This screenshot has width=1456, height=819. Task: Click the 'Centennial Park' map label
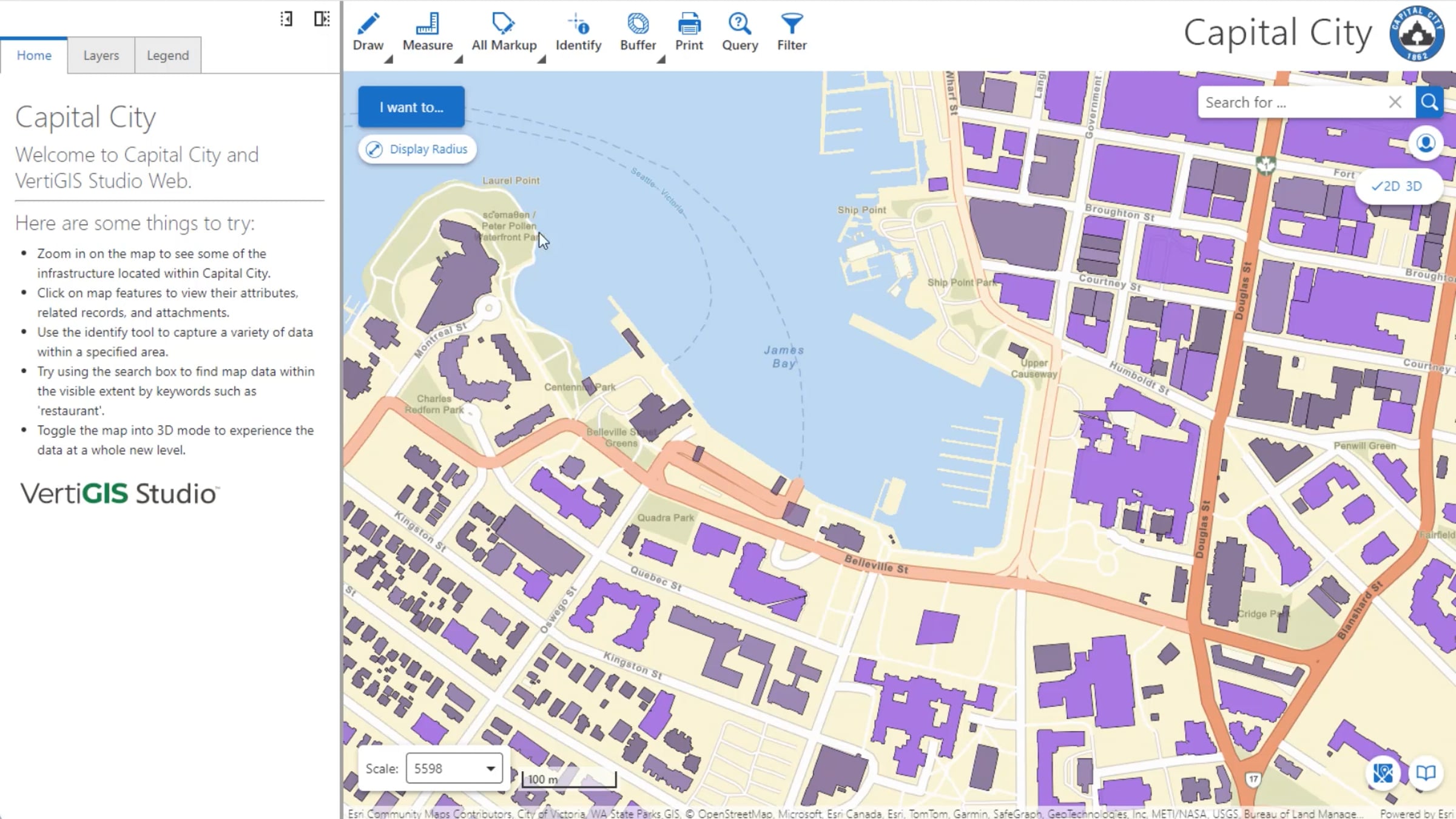[x=580, y=387]
